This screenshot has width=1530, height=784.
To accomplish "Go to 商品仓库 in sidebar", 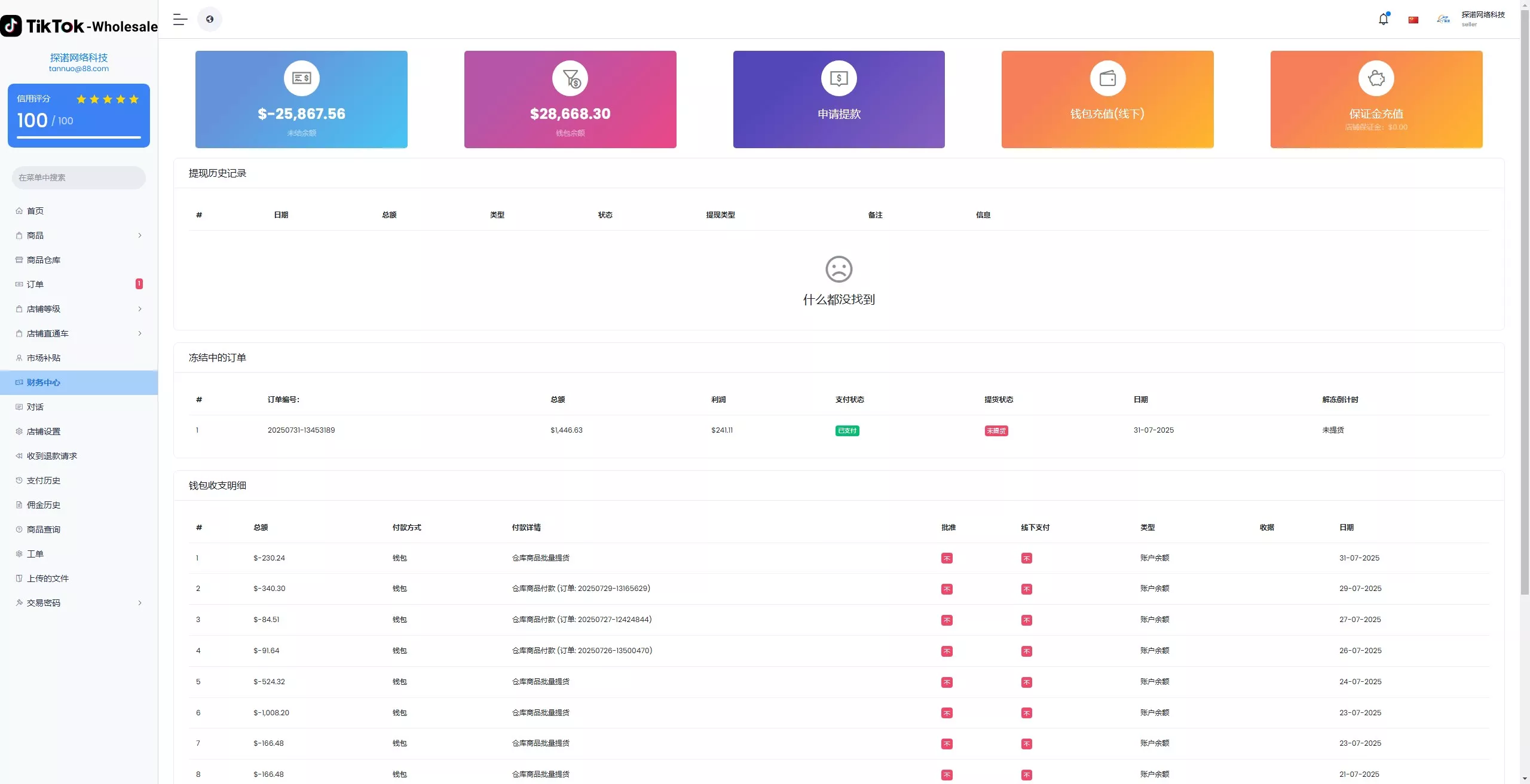I will click(44, 260).
